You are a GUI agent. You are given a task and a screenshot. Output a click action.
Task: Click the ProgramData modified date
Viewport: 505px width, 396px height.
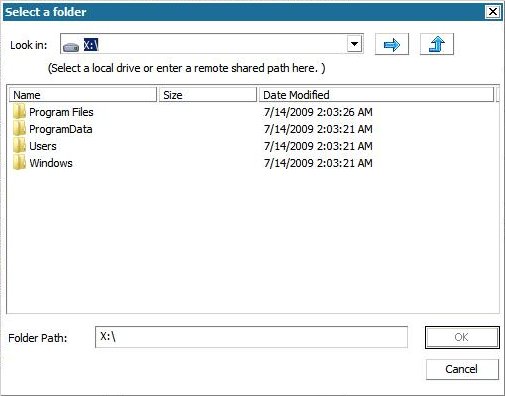point(318,129)
